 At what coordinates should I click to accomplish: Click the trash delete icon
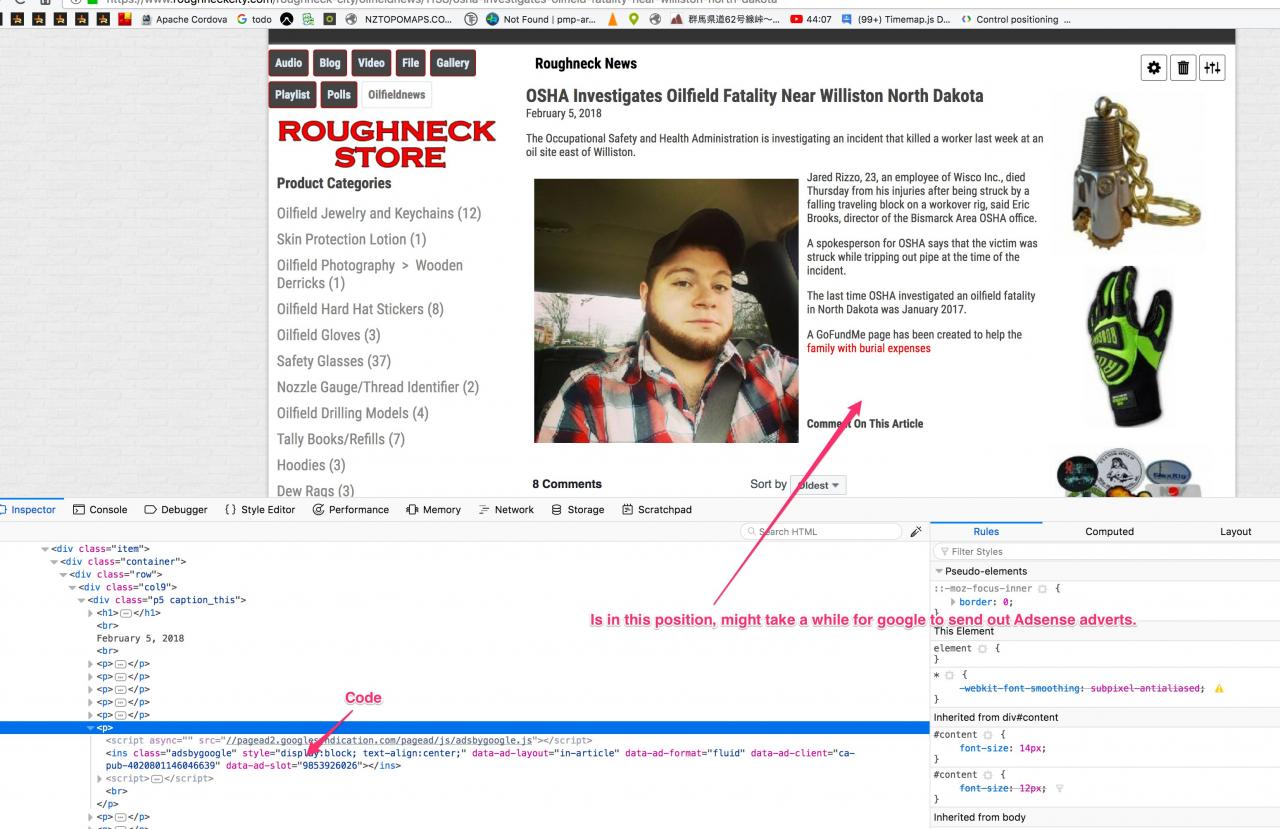tap(1183, 68)
